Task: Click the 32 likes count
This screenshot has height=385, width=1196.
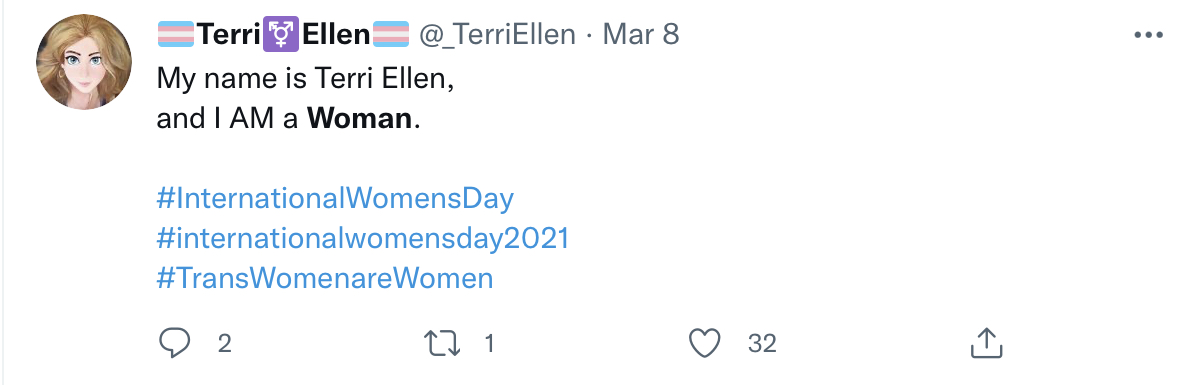Action: tap(762, 344)
